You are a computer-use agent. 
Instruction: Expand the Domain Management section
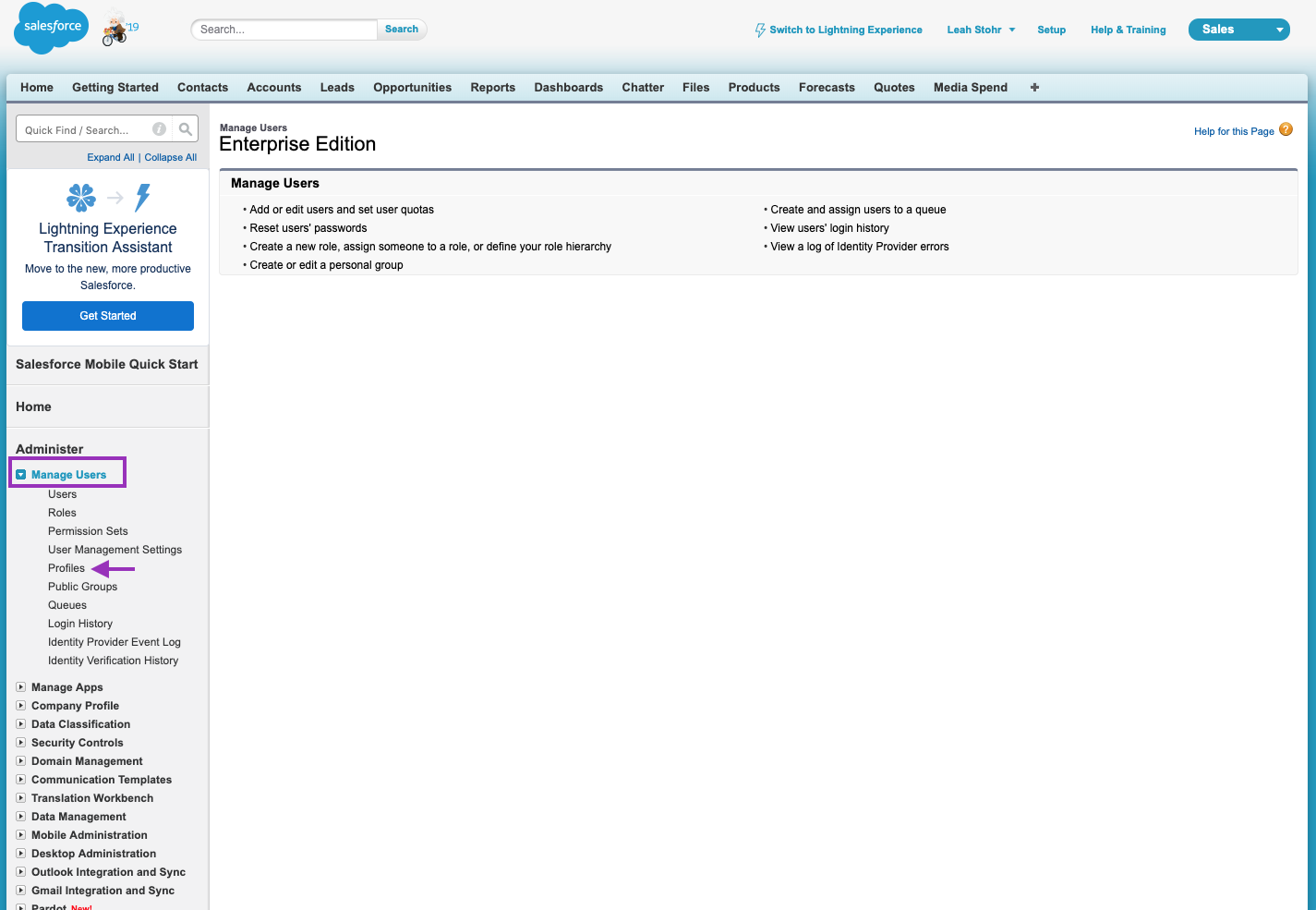21,761
